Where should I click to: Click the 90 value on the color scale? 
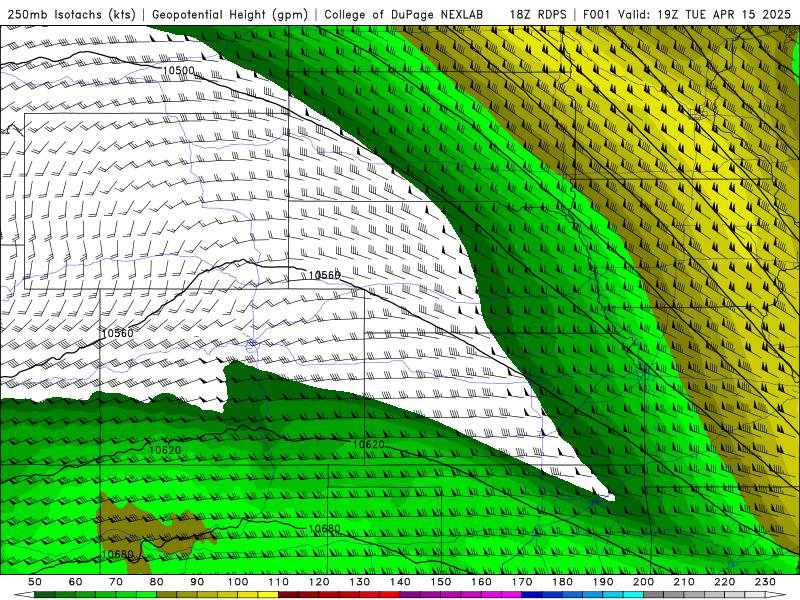coord(197,582)
